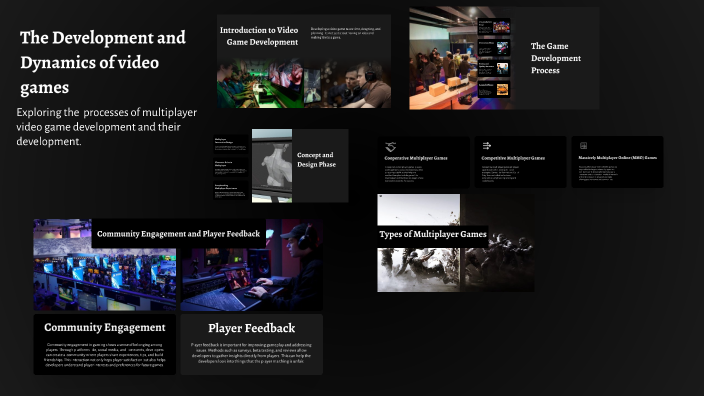Image resolution: width=704 pixels, height=396 pixels.
Task: Select the 3D sculpted torso model image
Action: pyautogui.click(x=272, y=166)
